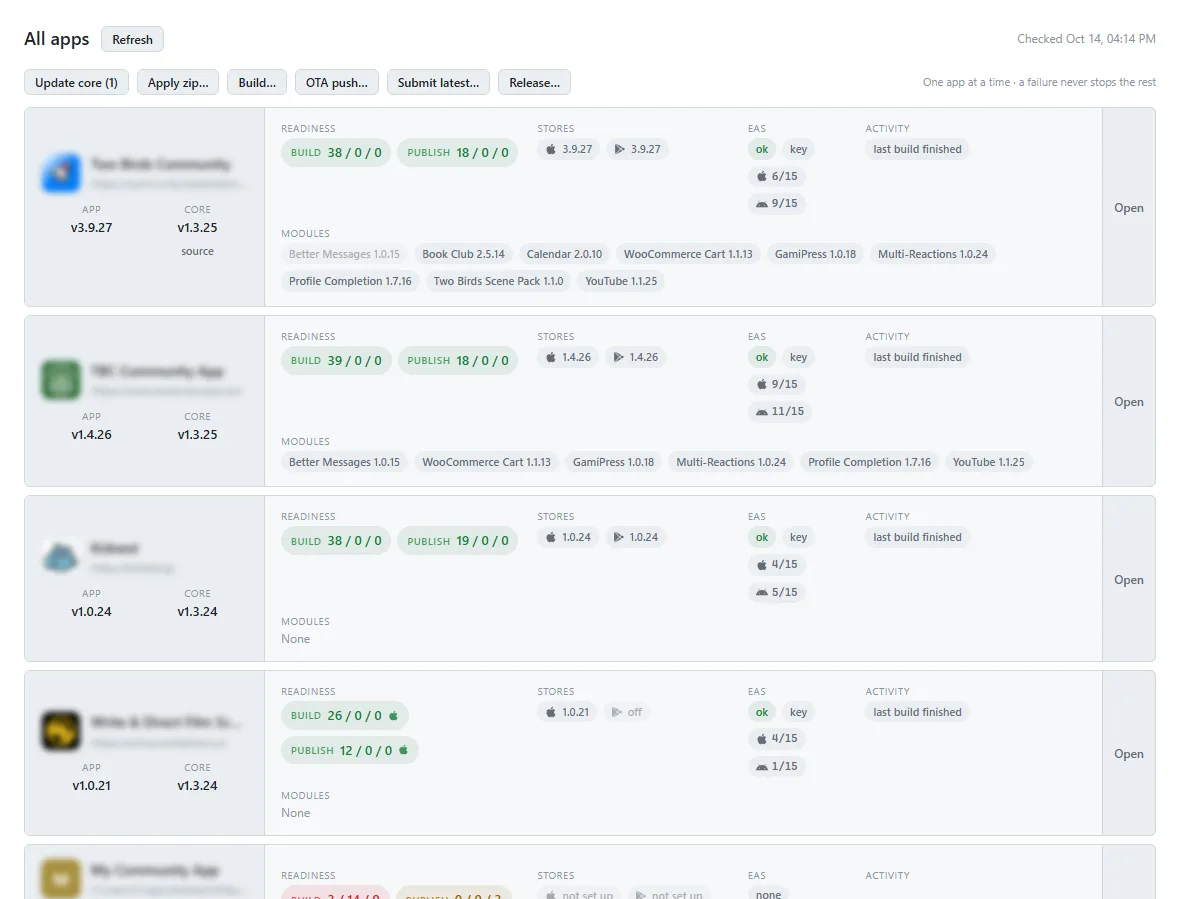This screenshot has height=899, width=1180.
Task: Click the Checked Oct 14, 04:14 PM timestamp
Action: coord(1086,39)
